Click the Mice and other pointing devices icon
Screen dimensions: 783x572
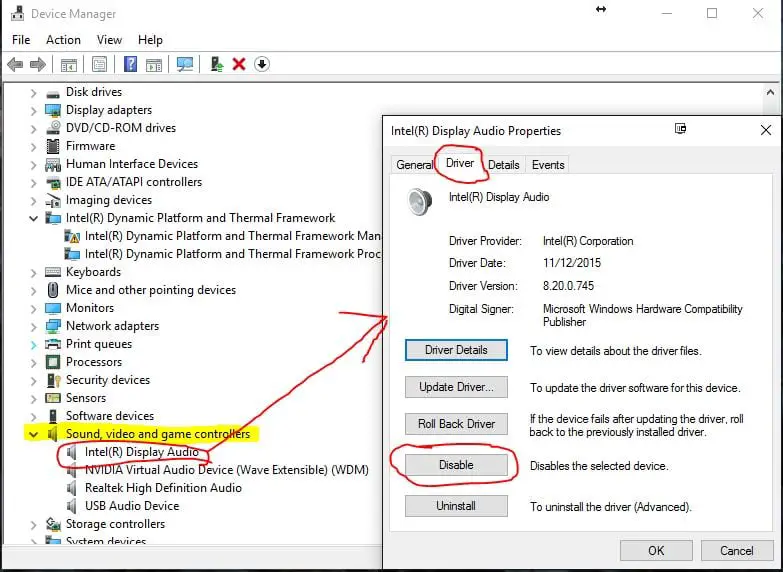tap(53, 290)
